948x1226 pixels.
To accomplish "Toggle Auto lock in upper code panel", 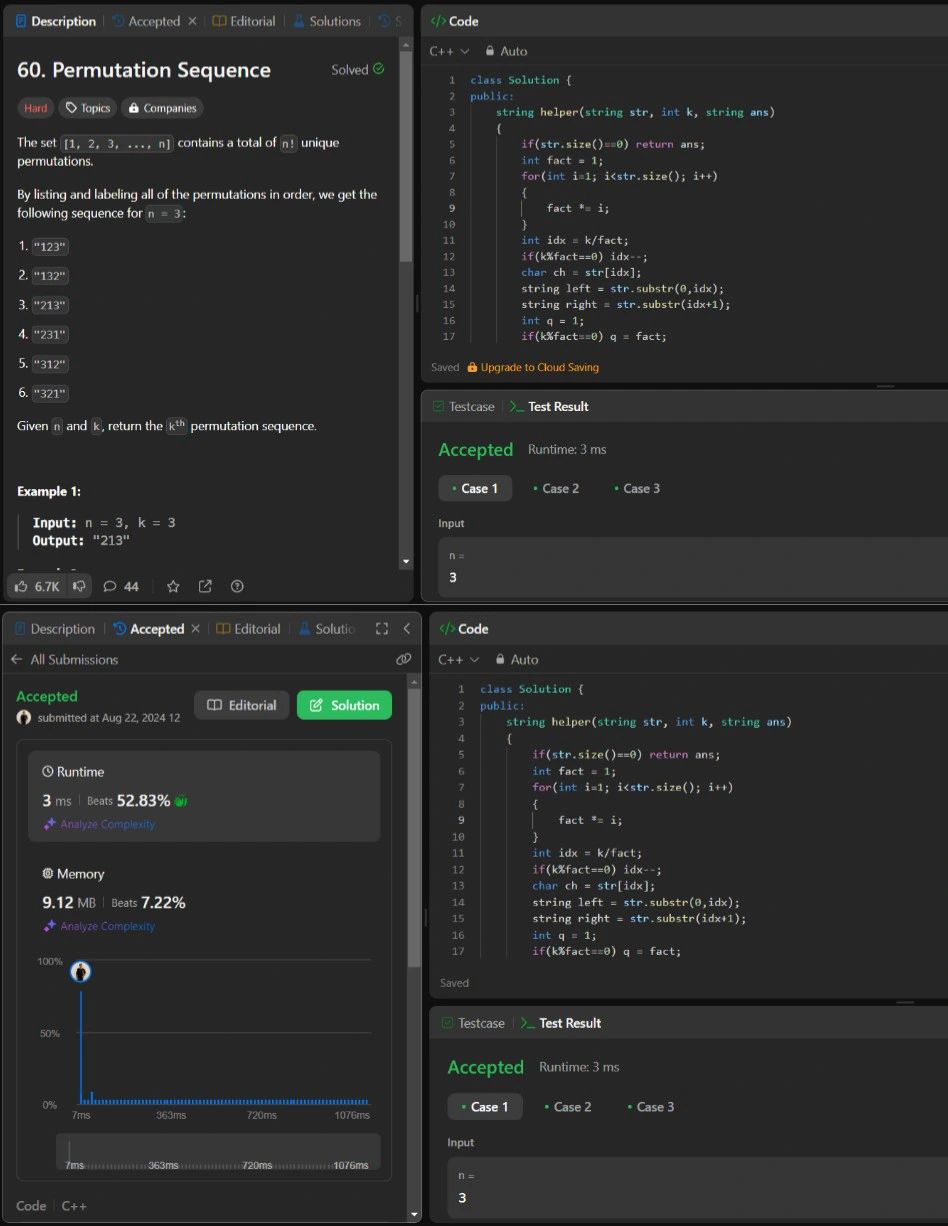I will pyautogui.click(x=506, y=51).
